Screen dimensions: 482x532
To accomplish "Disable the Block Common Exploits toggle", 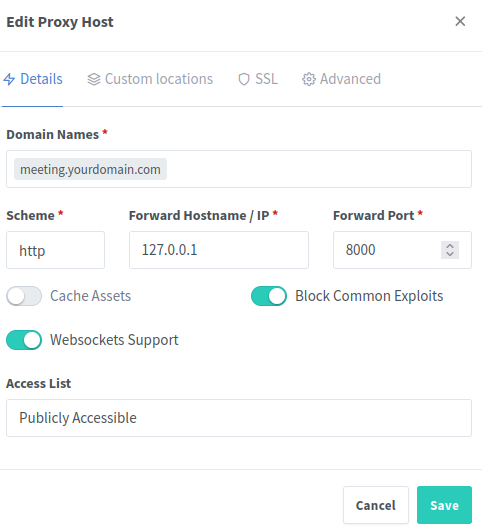I will point(269,296).
